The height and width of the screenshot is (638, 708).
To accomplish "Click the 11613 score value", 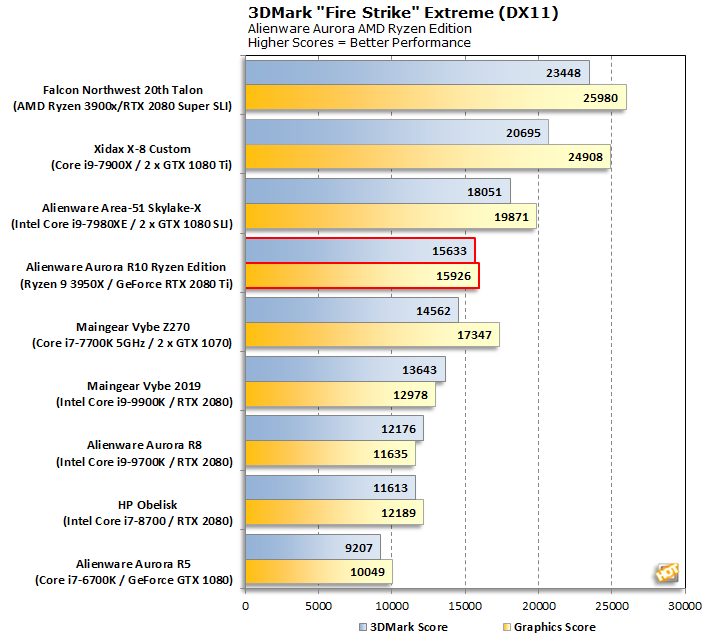I will pyautogui.click(x=390, y=488).
